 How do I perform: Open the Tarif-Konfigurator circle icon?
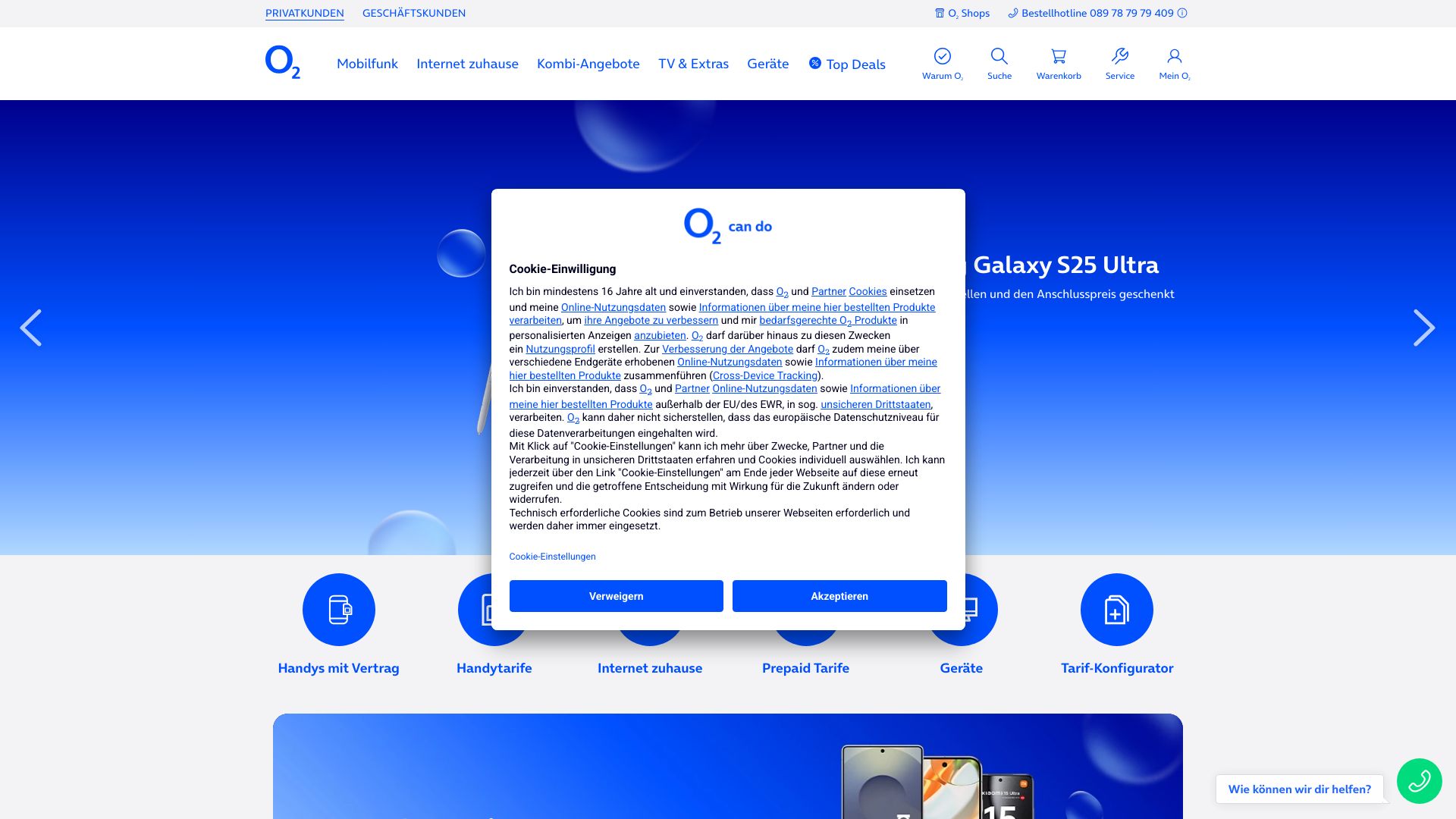[x=1116, y=610]
